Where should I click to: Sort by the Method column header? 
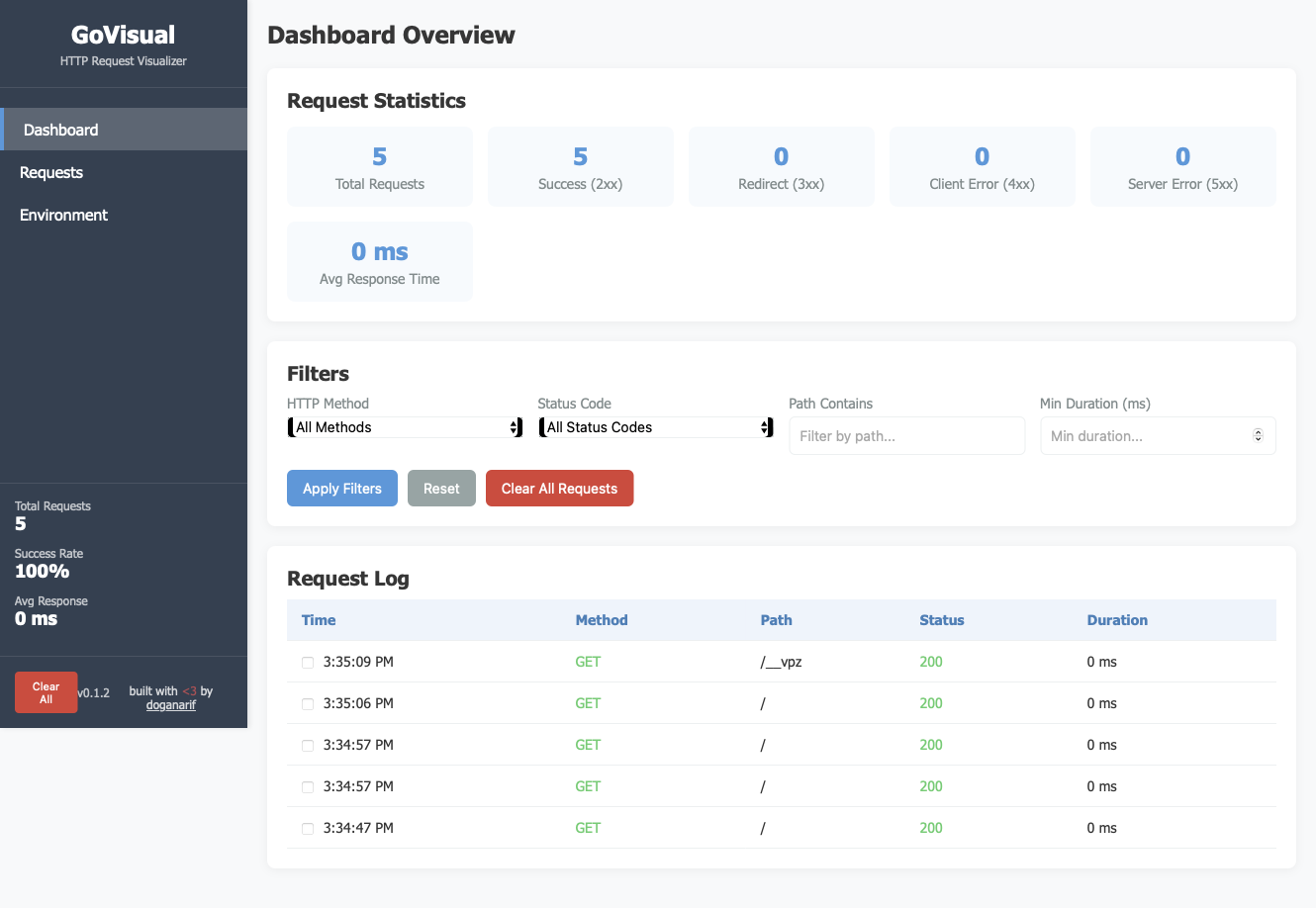pos(602,620)
